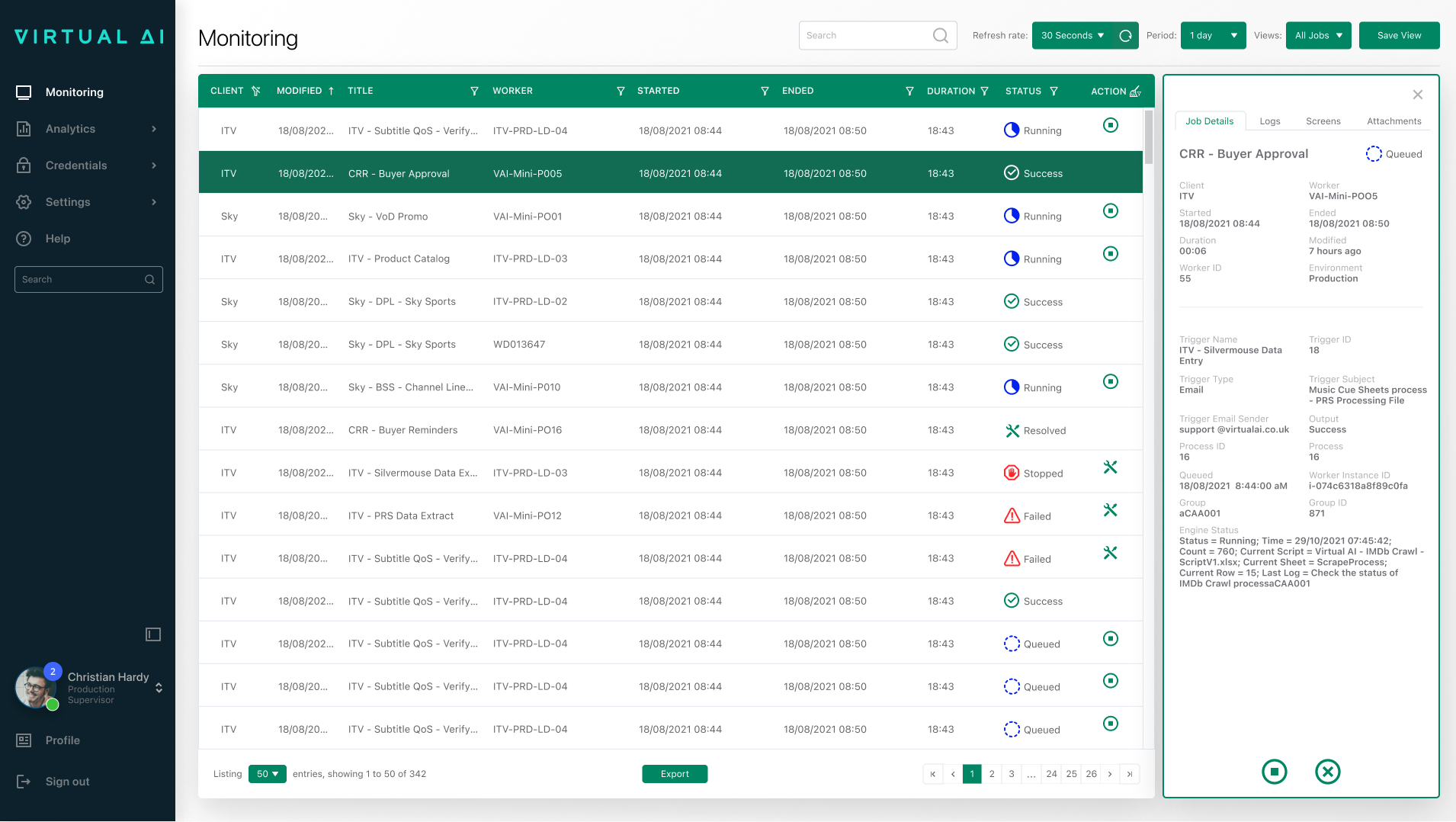Screen dimensions: 1456x822
Task: Click the filter icon in the Title column
Action: [474, 92]
